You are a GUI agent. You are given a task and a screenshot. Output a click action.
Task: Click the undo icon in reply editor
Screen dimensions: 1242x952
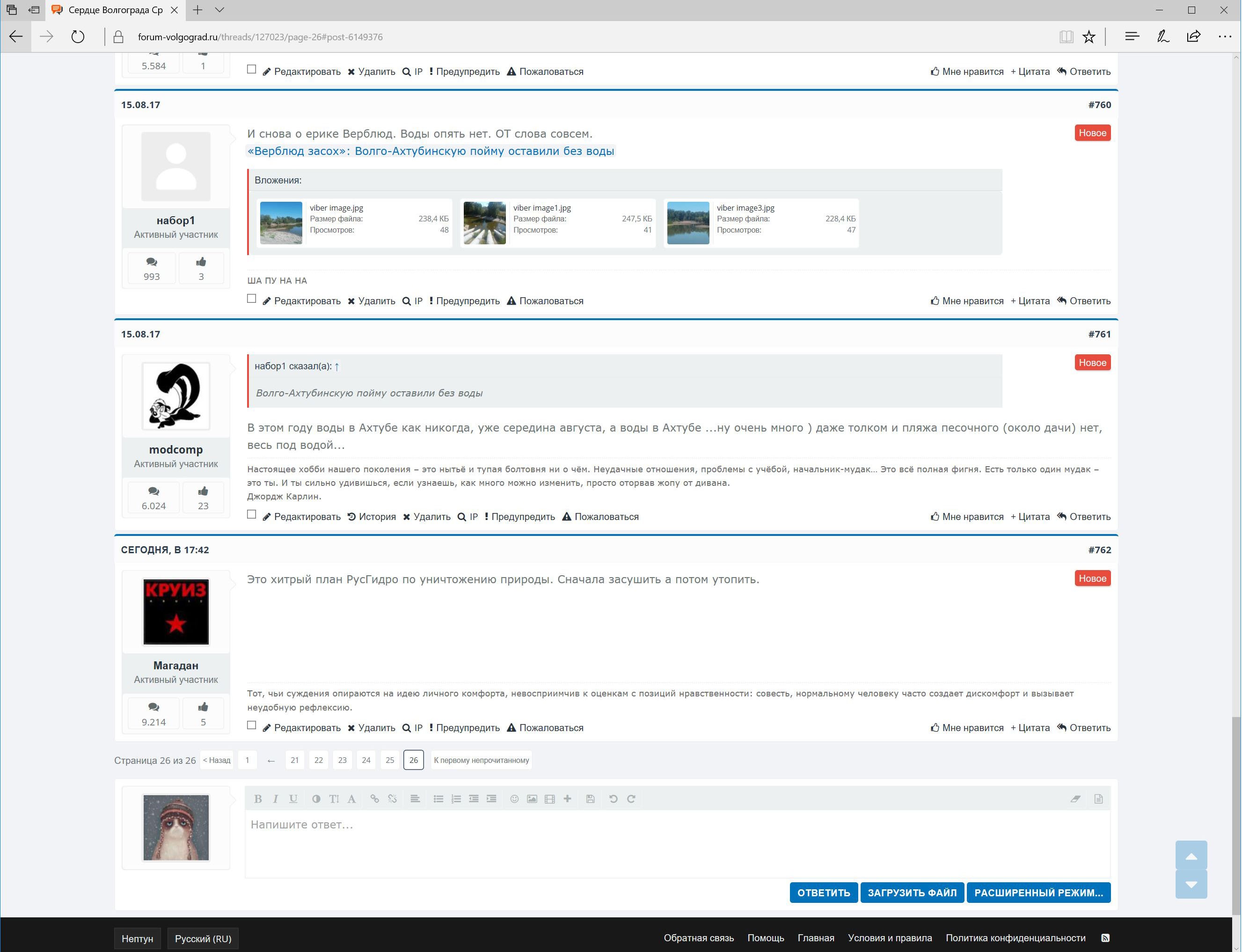(613, 799)
